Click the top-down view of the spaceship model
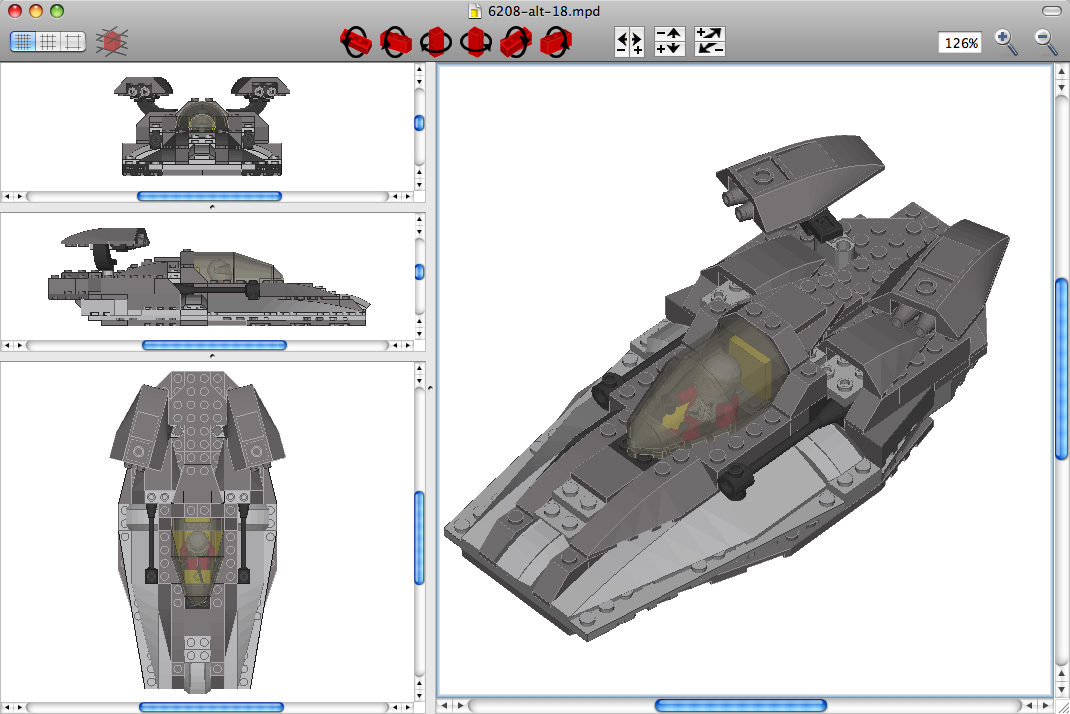This screenshot has height=714, width=1070. (x=197, y=530)
